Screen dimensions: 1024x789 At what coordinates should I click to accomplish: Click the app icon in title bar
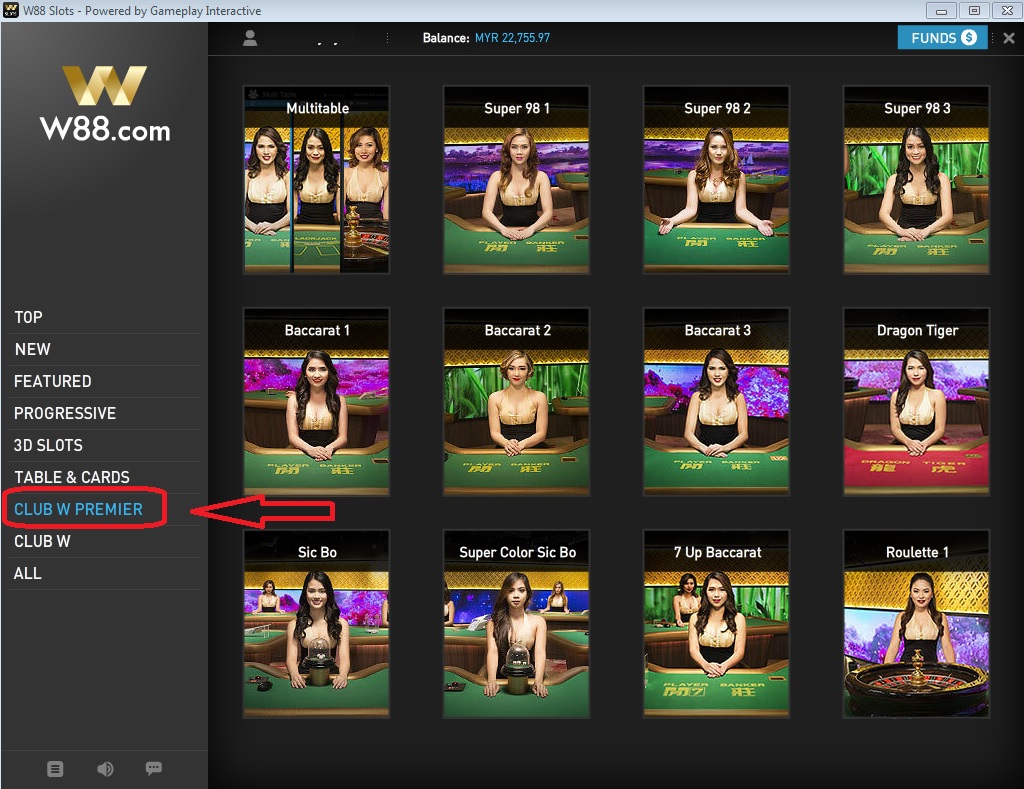(x=11, y=10)
